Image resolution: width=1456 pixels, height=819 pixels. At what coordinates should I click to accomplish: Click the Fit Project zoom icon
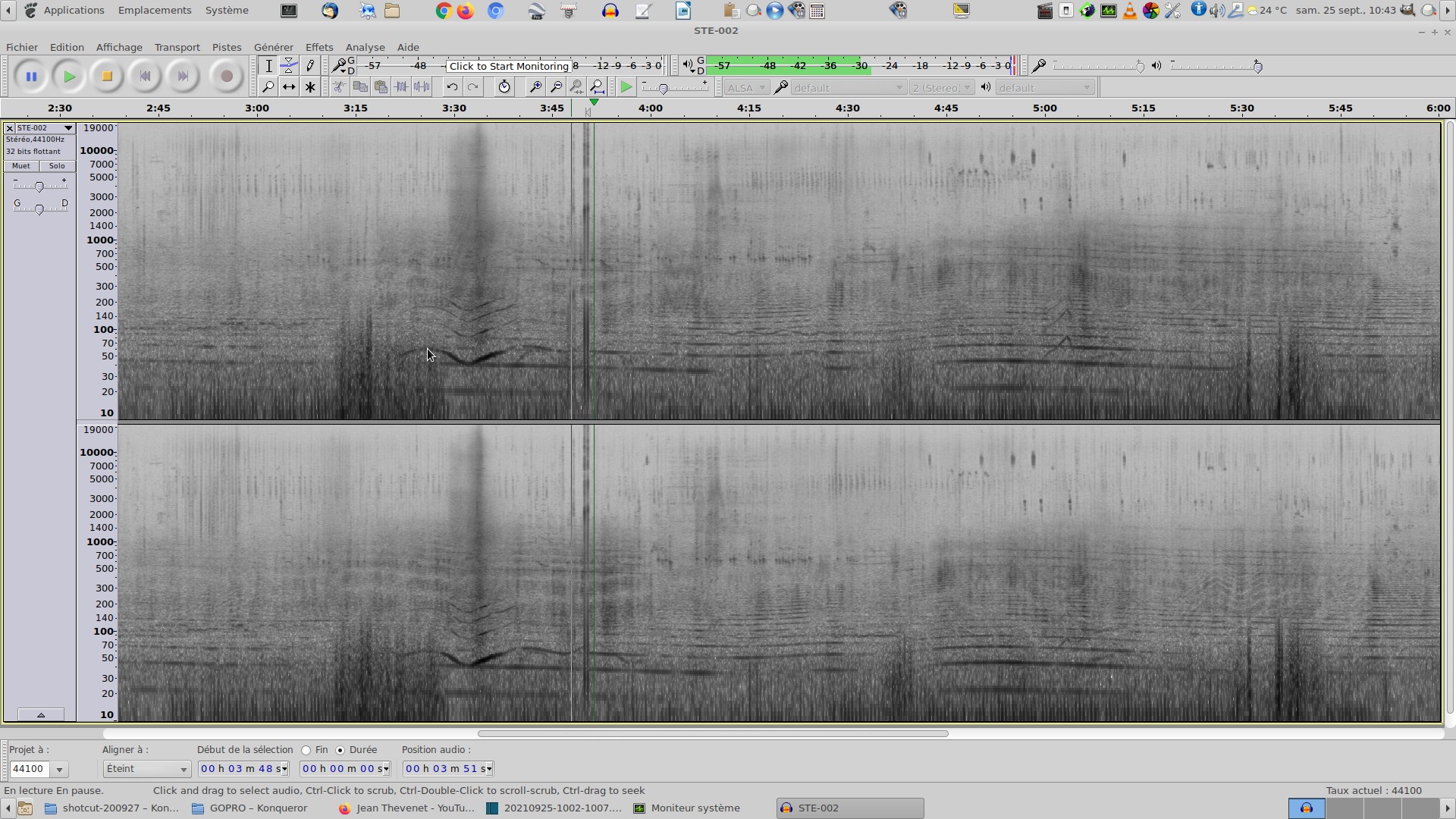coord(598,87)
